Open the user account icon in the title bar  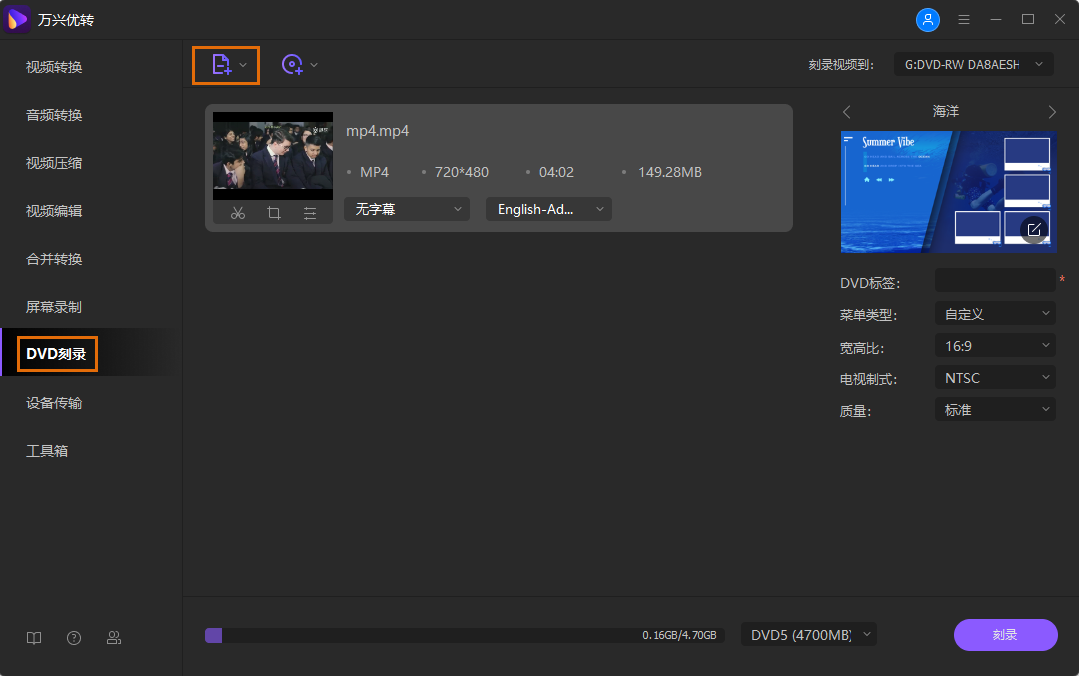pos(928,19)
